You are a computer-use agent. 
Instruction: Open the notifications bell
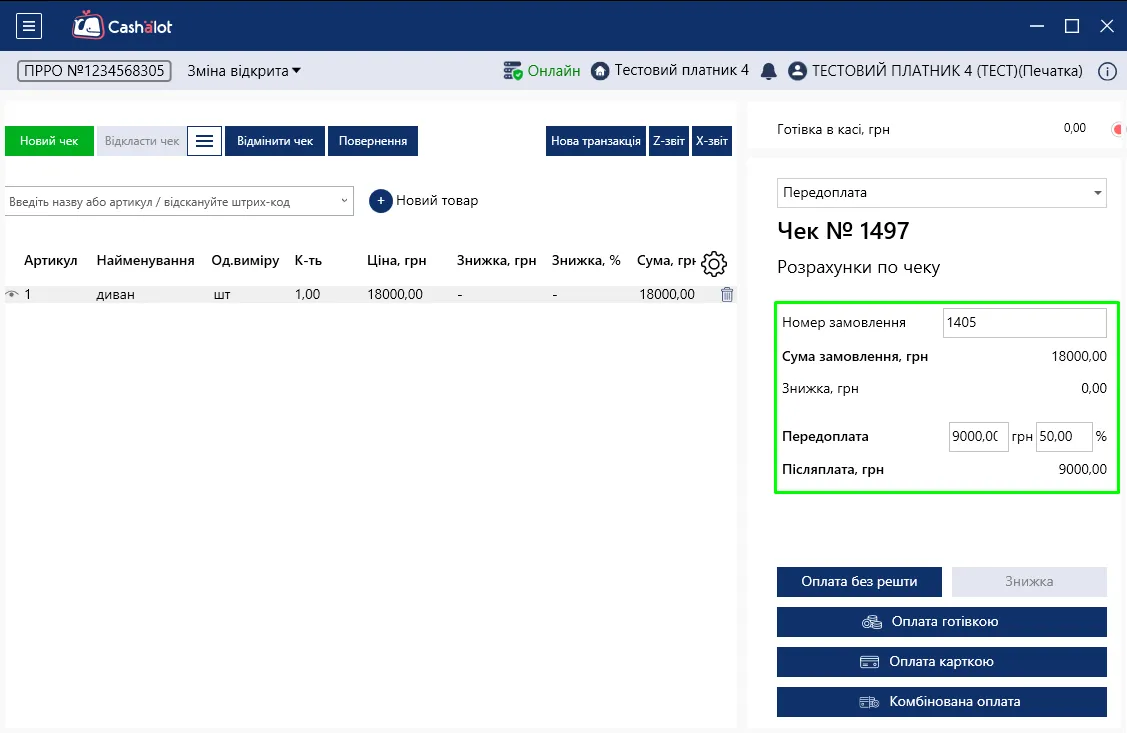pos(768,71)
